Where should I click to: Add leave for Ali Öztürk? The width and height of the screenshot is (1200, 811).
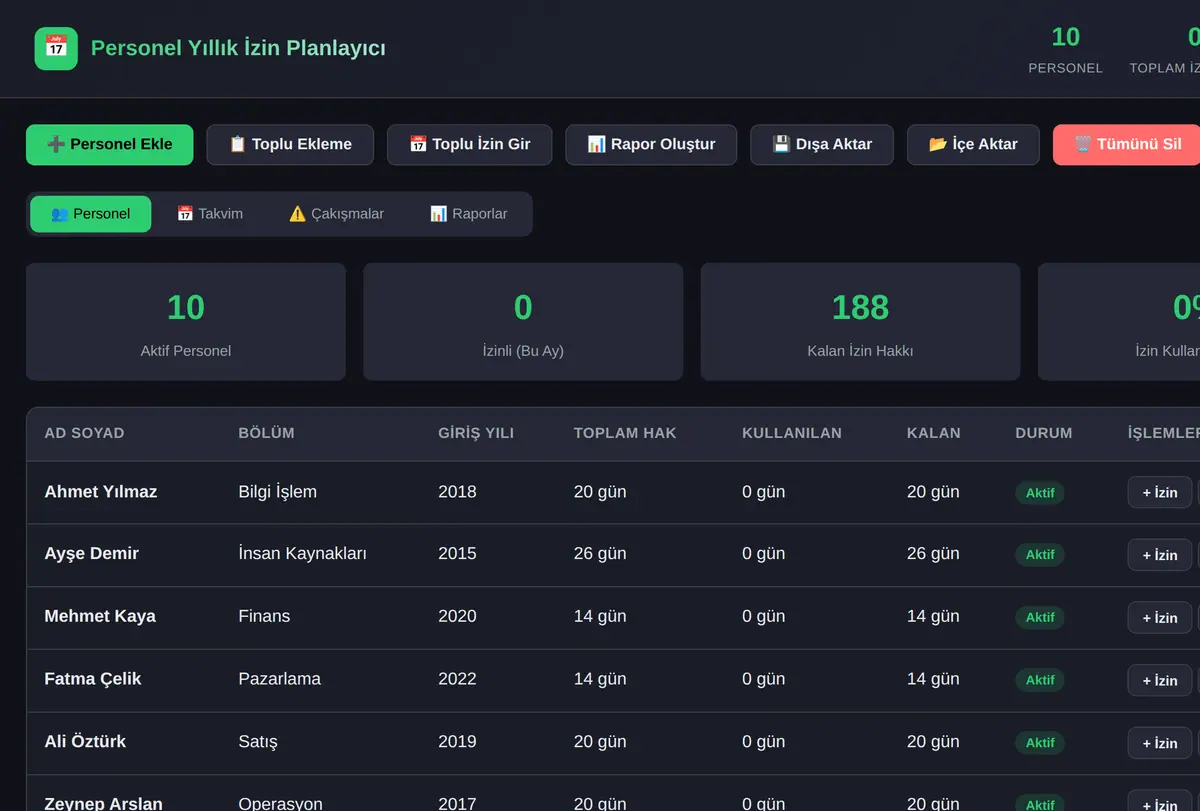point(1160,742)
